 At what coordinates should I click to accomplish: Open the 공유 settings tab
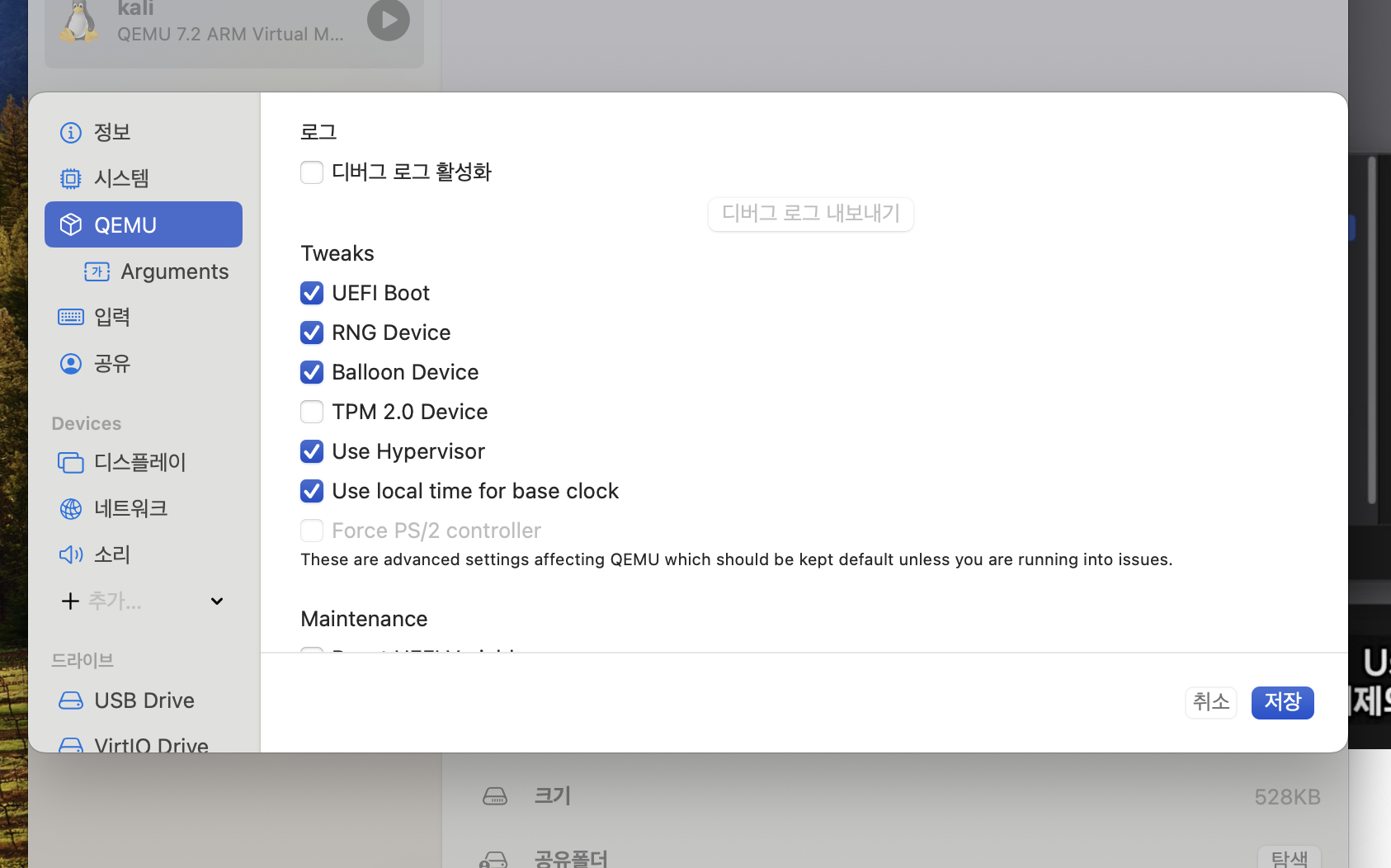144,364
